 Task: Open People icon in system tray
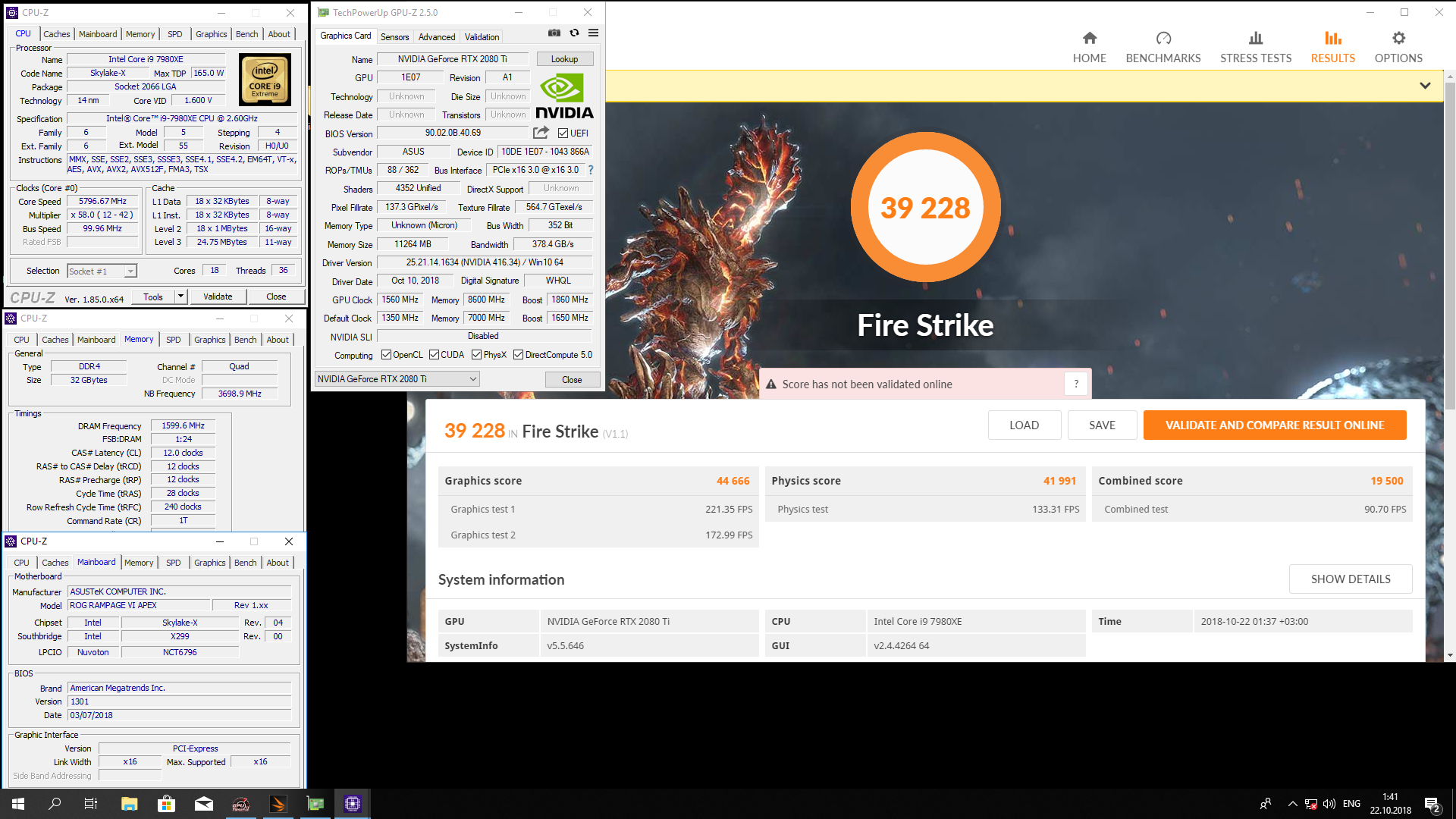pyautogui.click(x=1265, y=804)
